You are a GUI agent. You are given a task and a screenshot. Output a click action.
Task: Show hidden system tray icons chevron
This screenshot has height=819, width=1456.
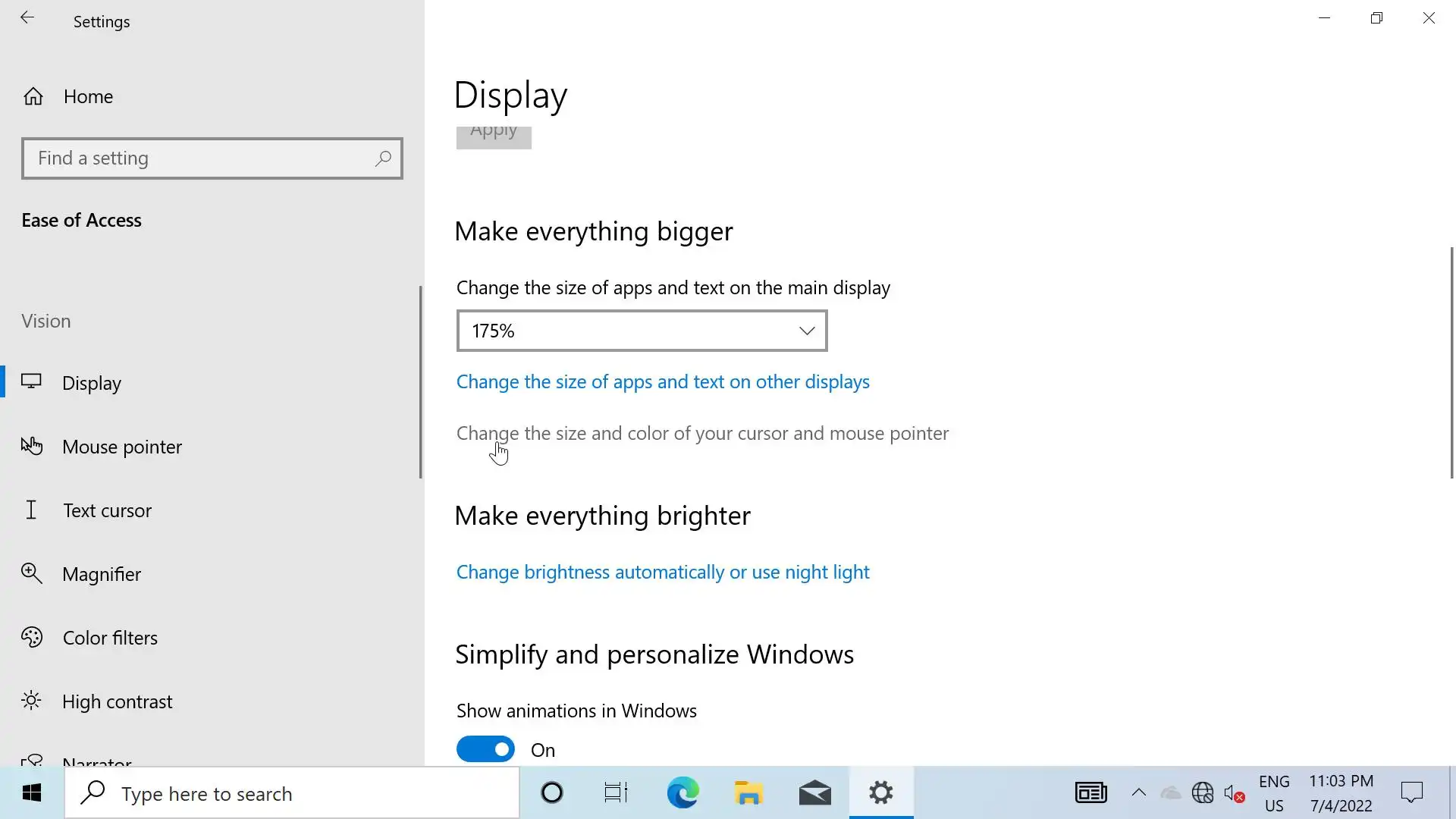(1138, 793)
